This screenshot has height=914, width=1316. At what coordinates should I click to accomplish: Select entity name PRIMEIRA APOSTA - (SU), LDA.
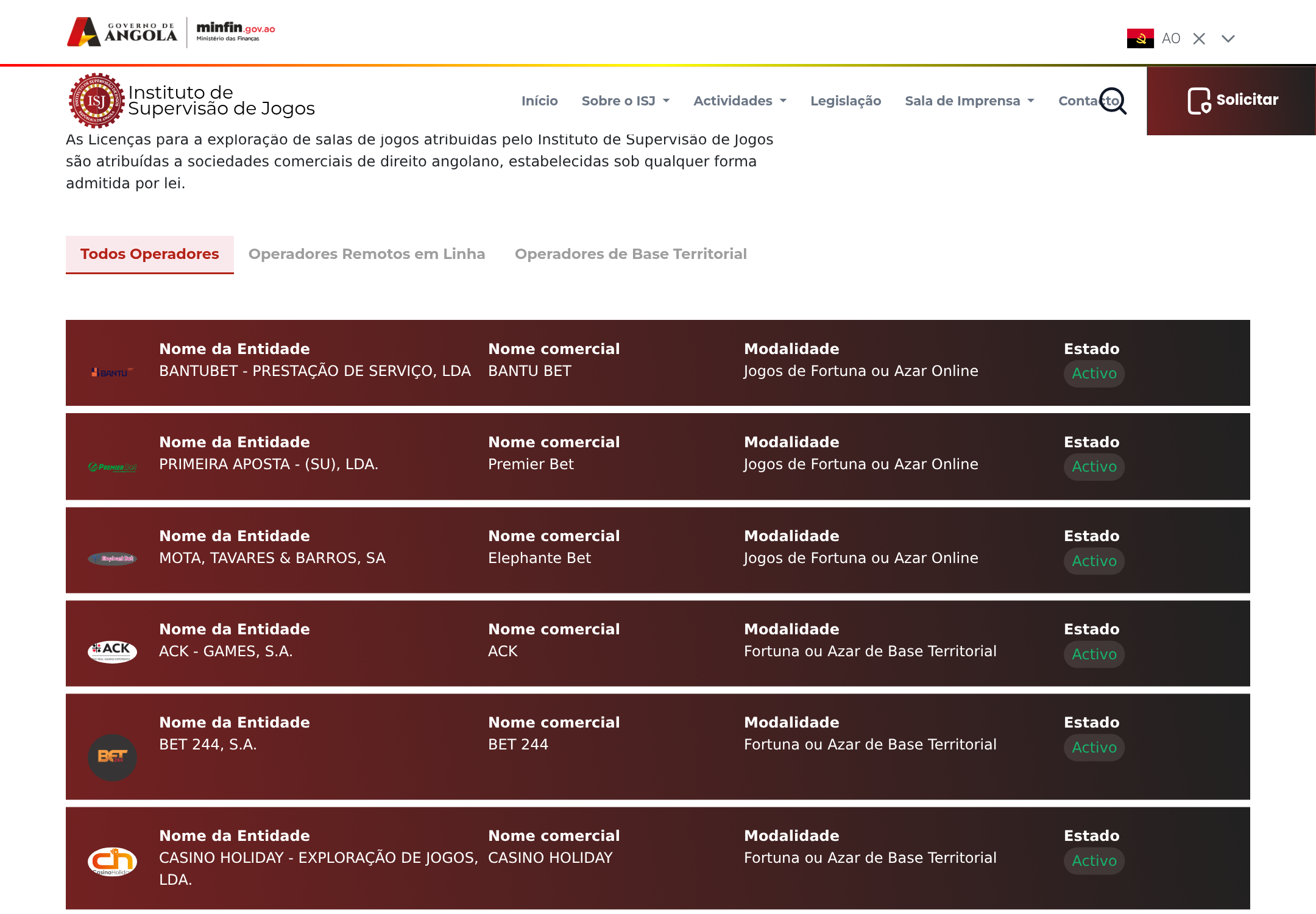(x=269, y=464)
